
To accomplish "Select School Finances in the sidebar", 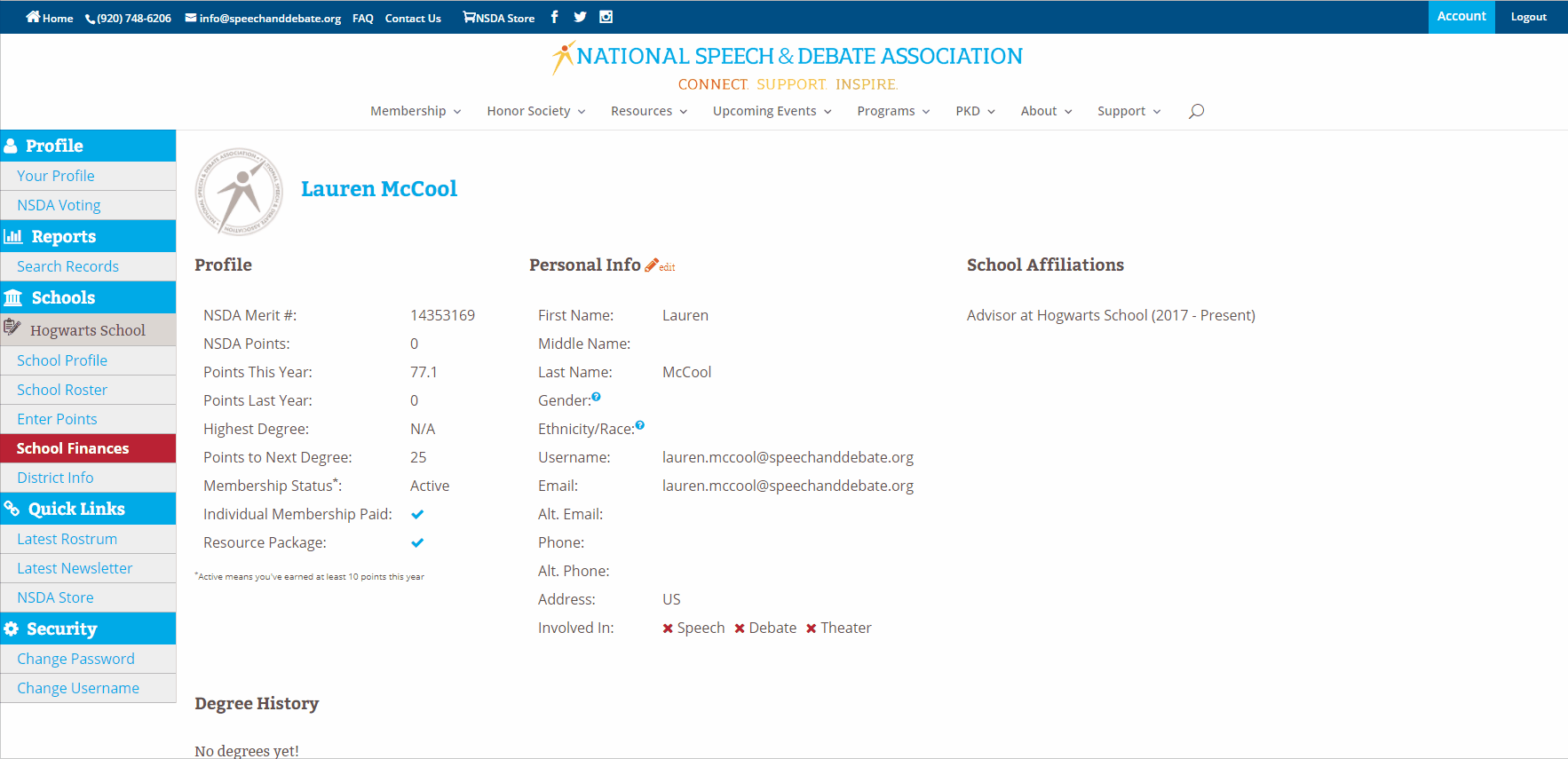I will tap(73, 448).
